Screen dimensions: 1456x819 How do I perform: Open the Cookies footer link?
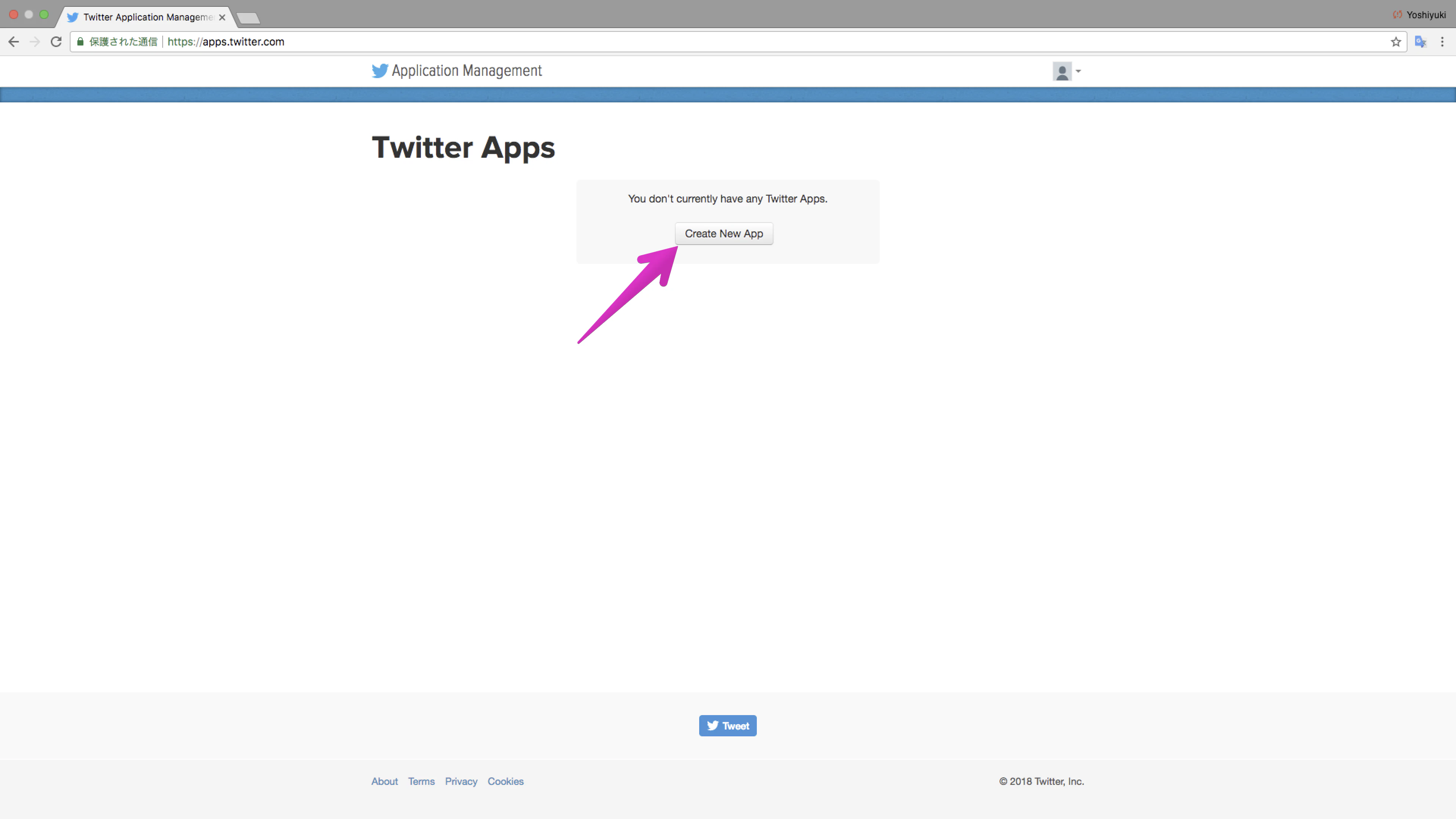tap(505, 781)
